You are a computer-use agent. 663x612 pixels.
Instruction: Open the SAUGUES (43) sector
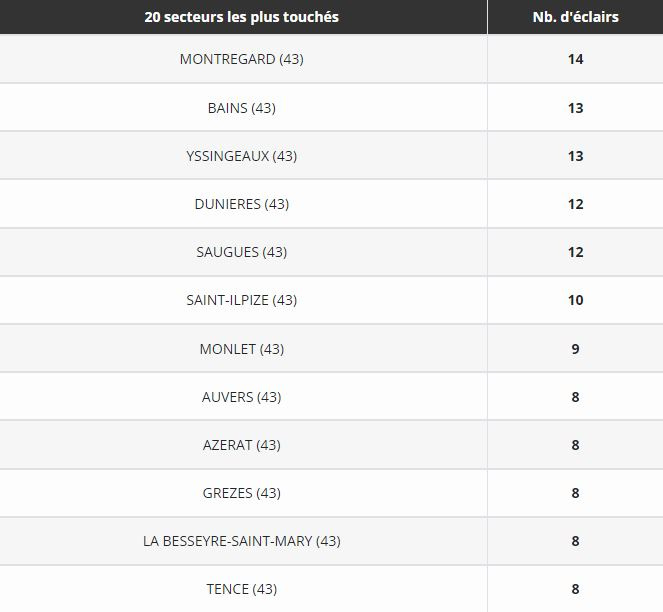click(x=241, y=252)
